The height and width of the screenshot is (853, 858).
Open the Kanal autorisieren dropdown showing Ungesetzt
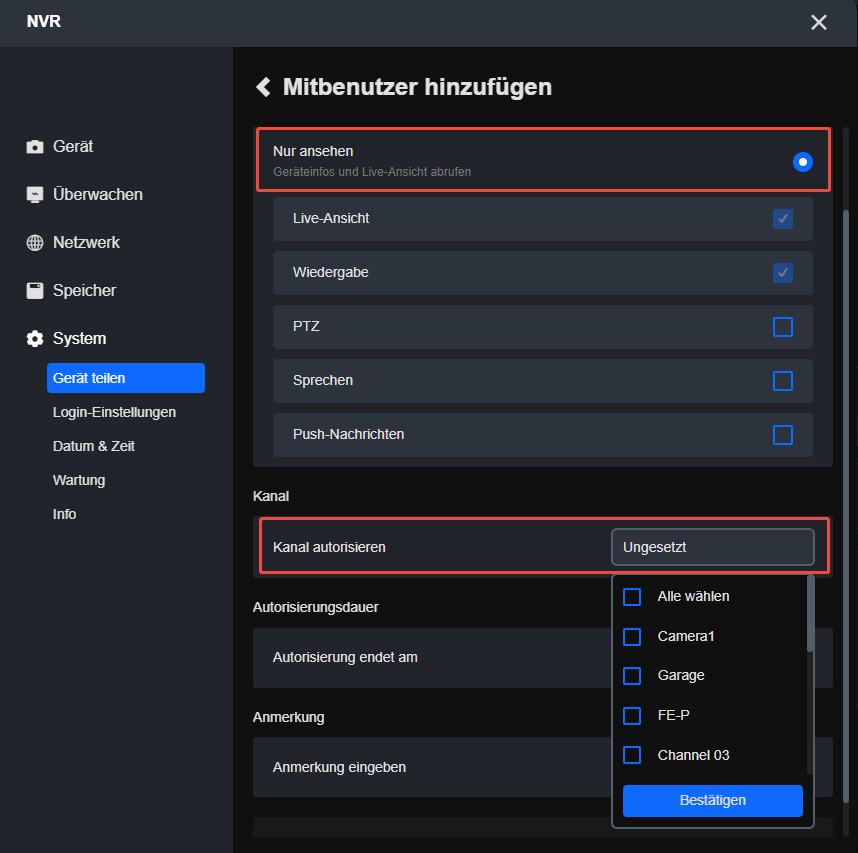(x=712, y=547)
